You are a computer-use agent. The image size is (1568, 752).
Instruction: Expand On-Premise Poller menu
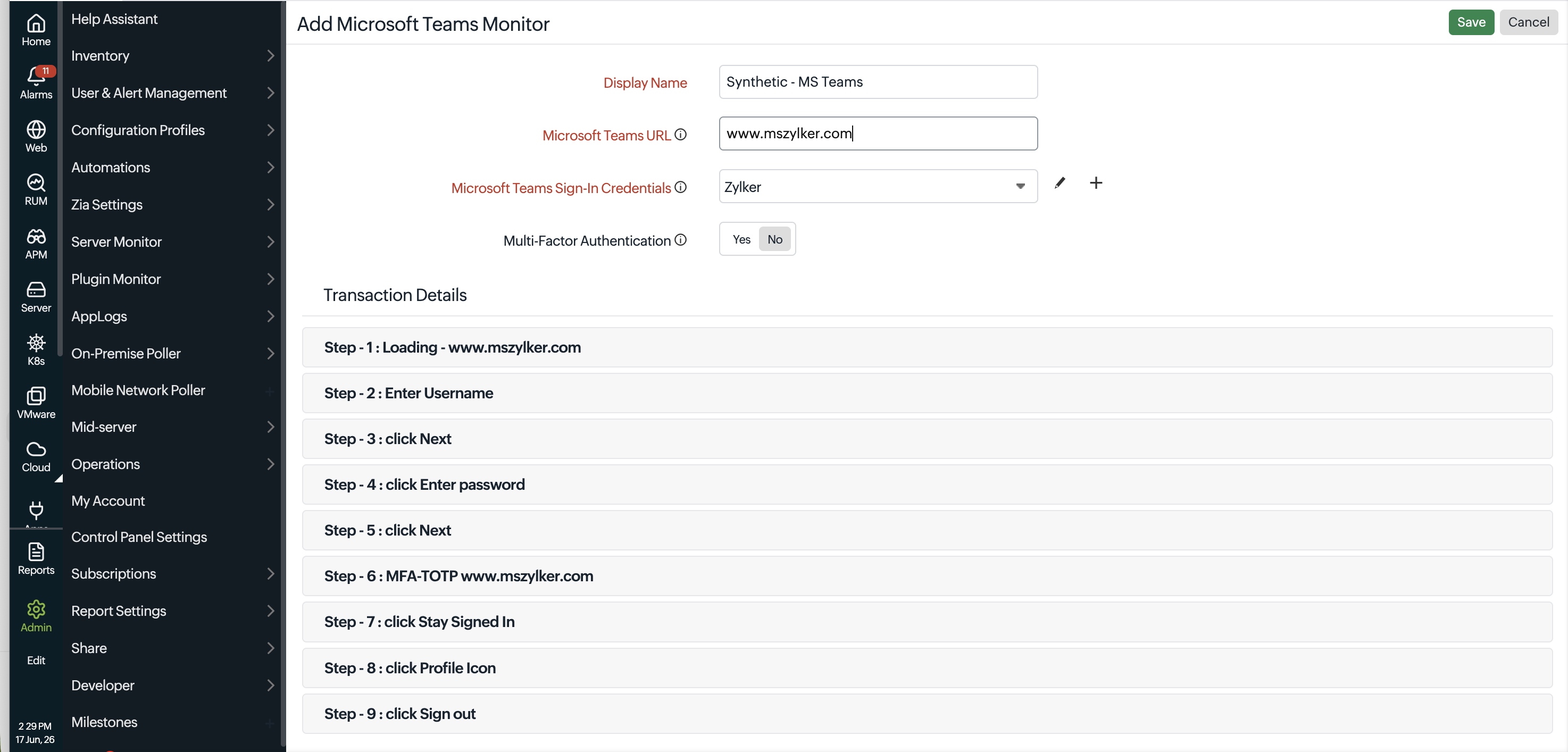click(x=172, y=354)
